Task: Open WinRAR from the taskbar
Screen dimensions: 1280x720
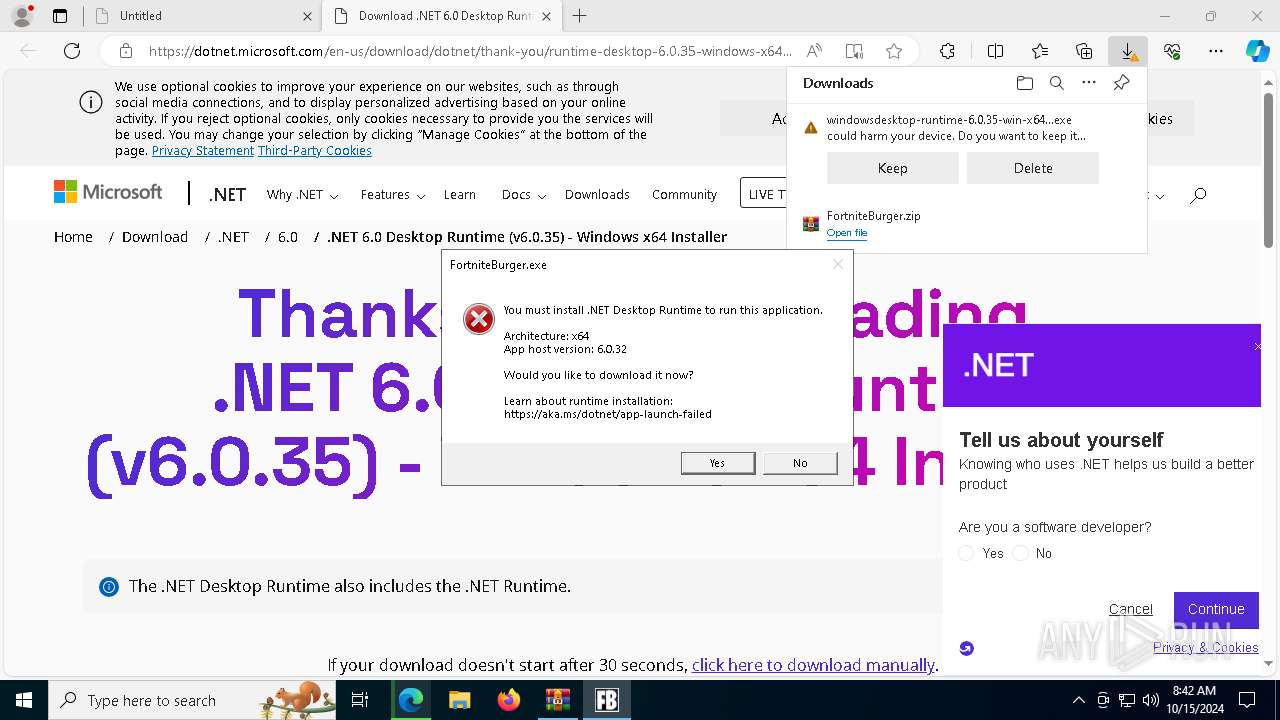Action: click(557, 700)
